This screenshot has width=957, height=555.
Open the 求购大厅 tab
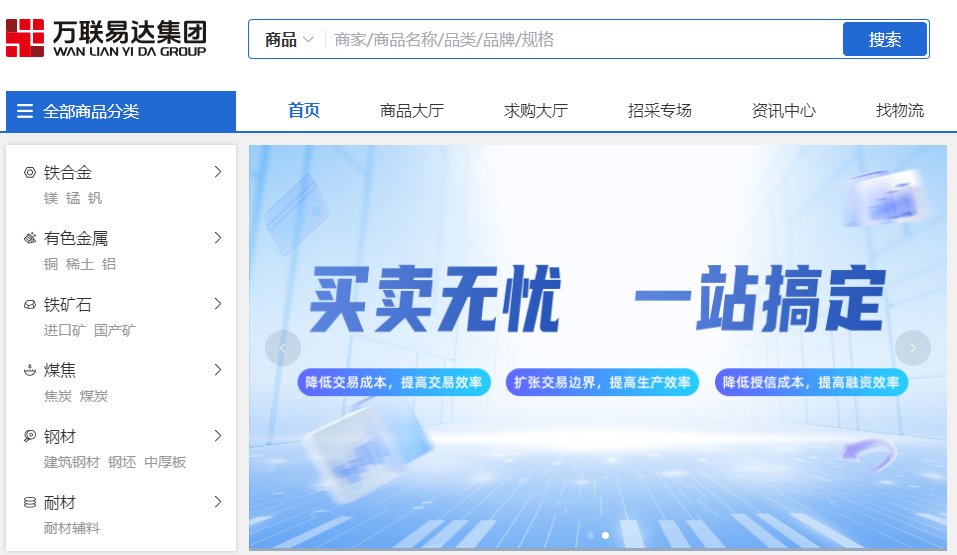536,111
